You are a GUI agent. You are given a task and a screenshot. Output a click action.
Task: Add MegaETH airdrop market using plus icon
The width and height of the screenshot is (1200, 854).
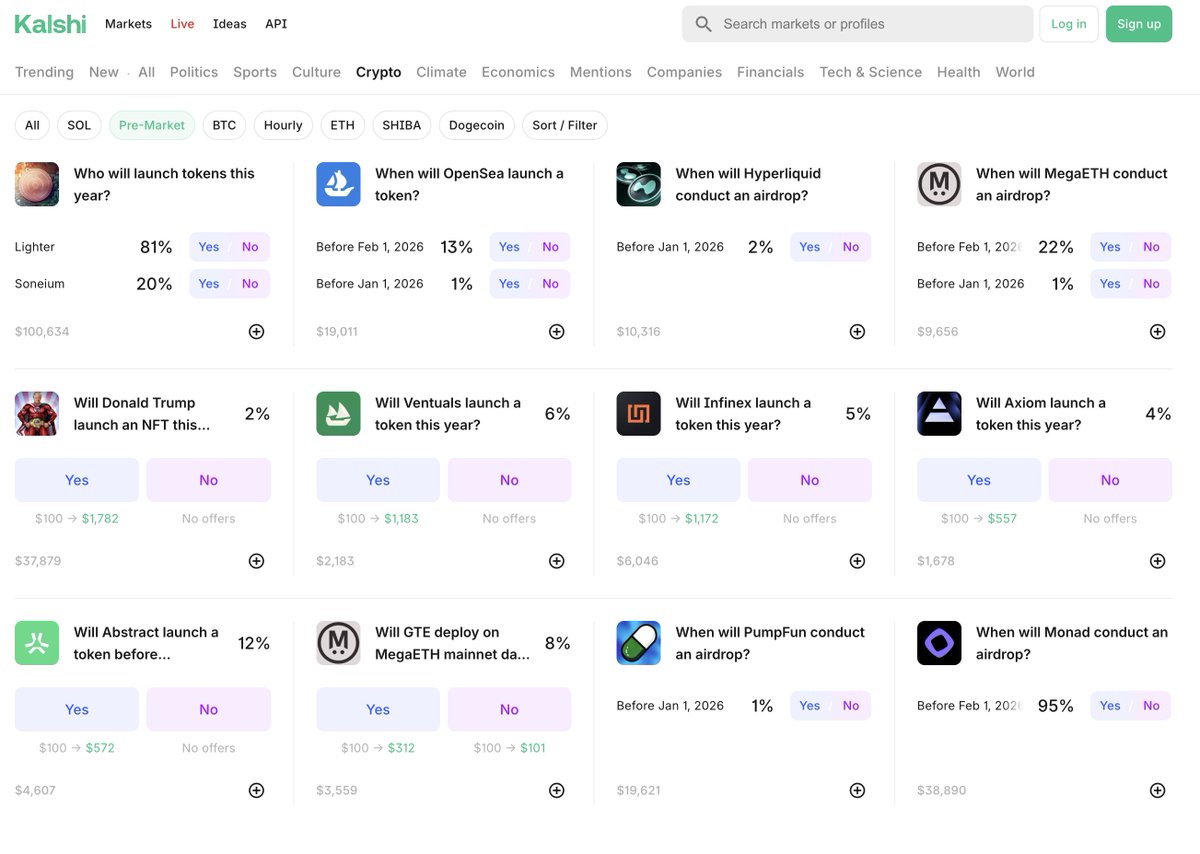tap(1157, 331)
